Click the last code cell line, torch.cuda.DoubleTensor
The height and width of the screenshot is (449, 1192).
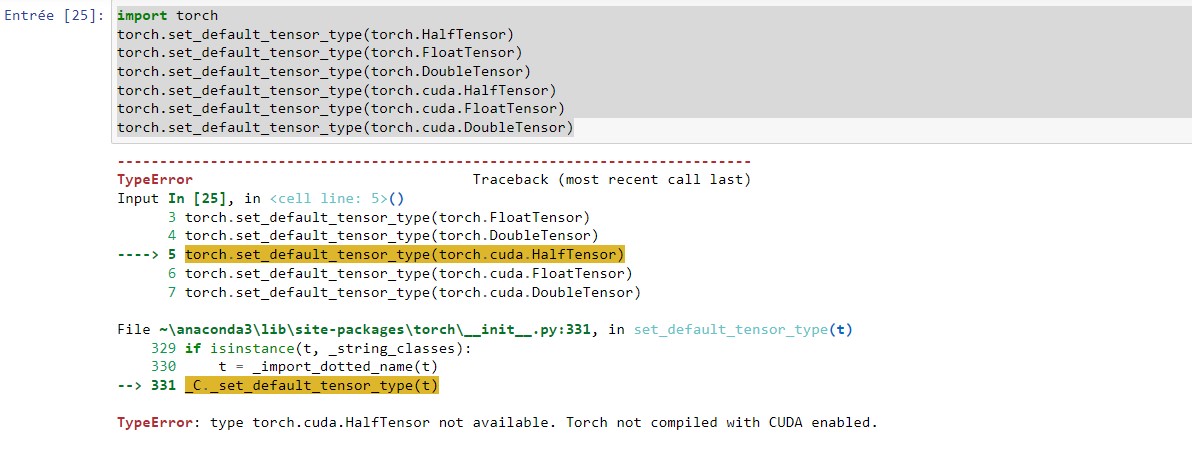pos(344,127)
